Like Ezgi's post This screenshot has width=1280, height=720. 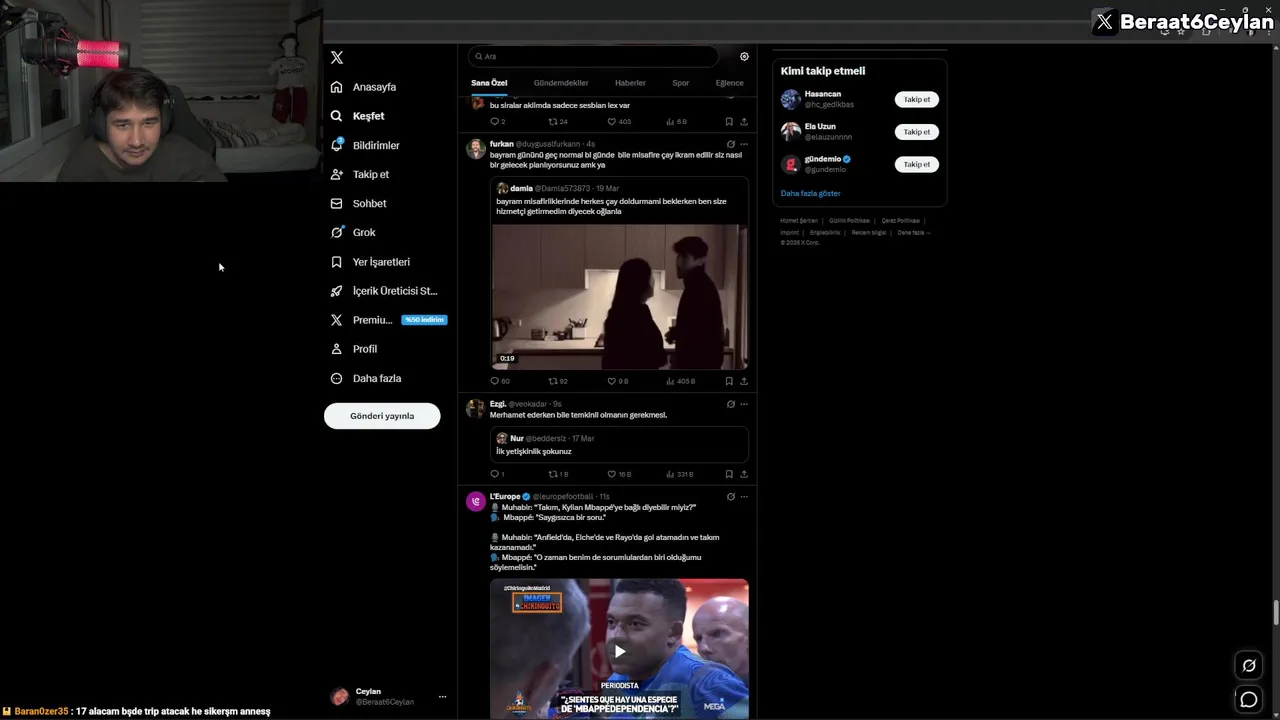point(619,474)
